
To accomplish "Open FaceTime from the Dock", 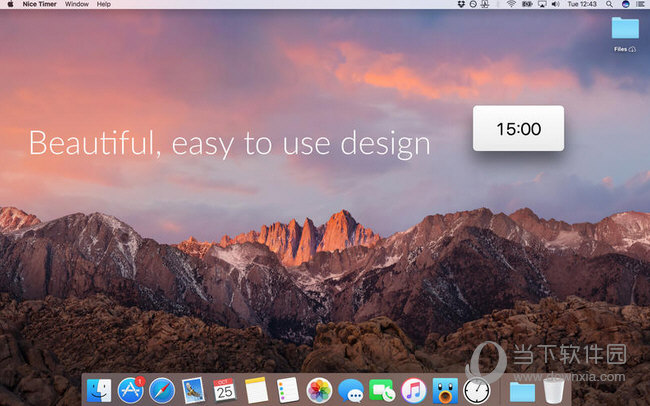I will (x=381, y=391).
